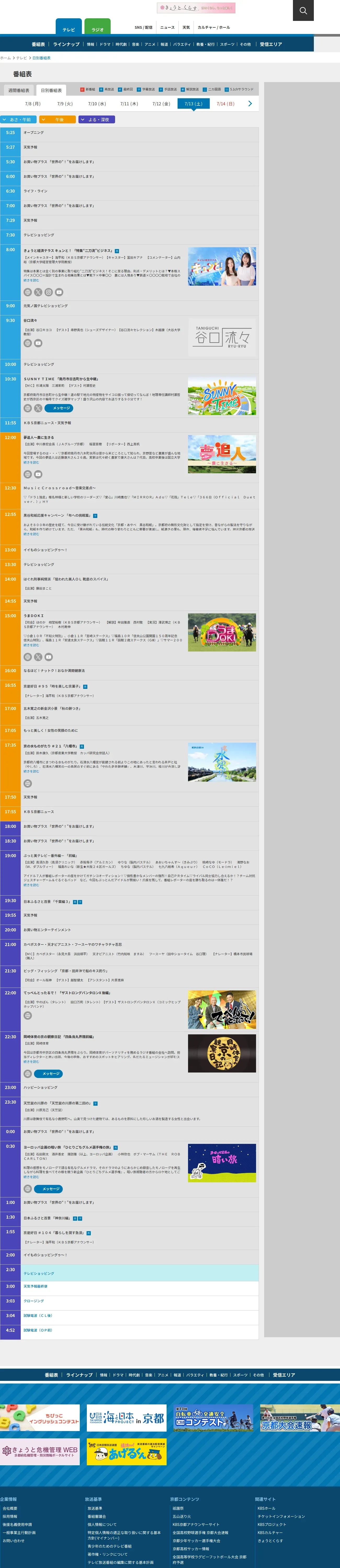
Task: Go to next week with the arrow
Action: [x=250, y=103]
